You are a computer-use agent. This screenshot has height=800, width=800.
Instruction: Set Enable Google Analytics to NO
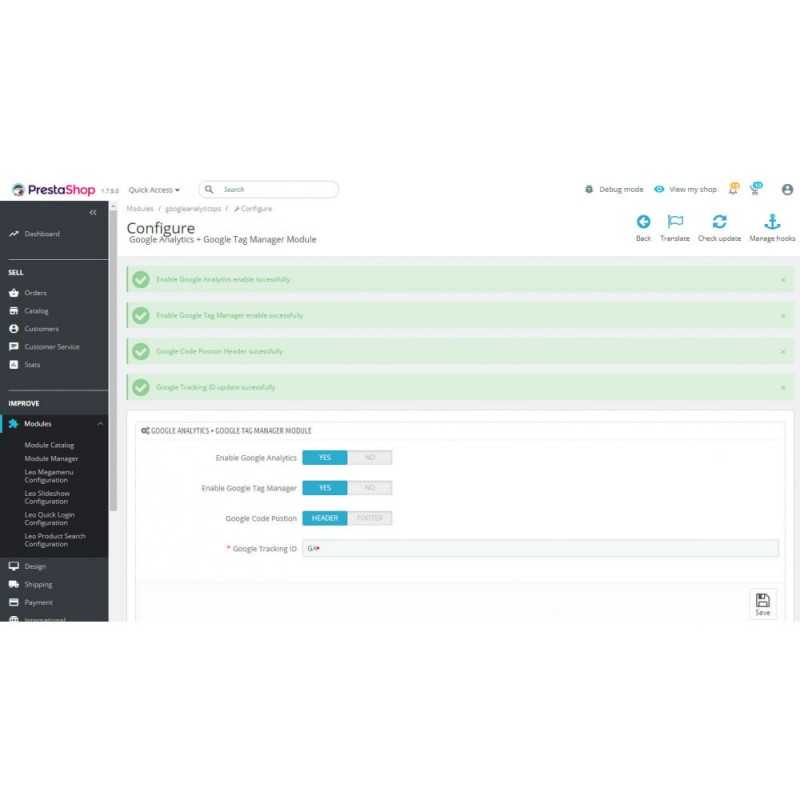point(369,458)
